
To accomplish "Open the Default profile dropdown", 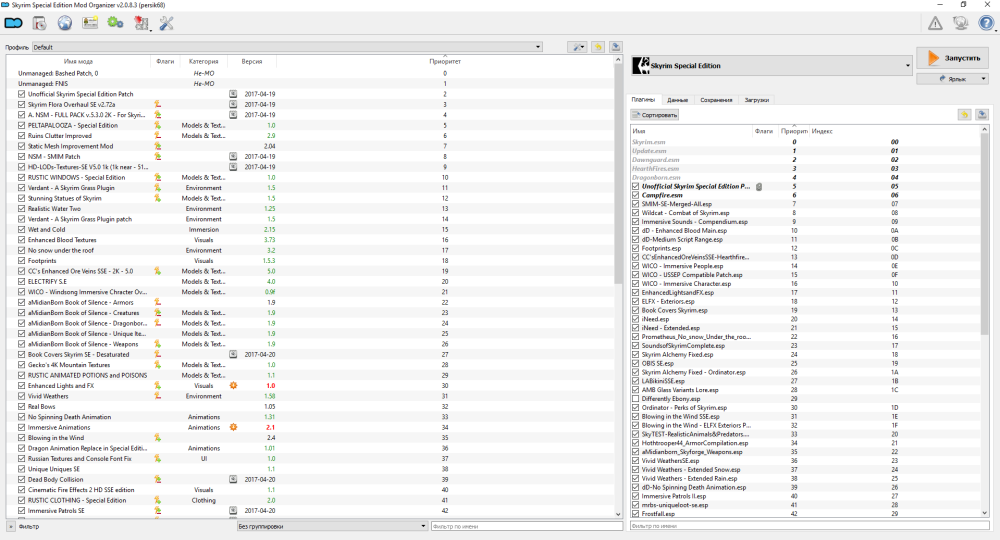I will pos(287,47).
